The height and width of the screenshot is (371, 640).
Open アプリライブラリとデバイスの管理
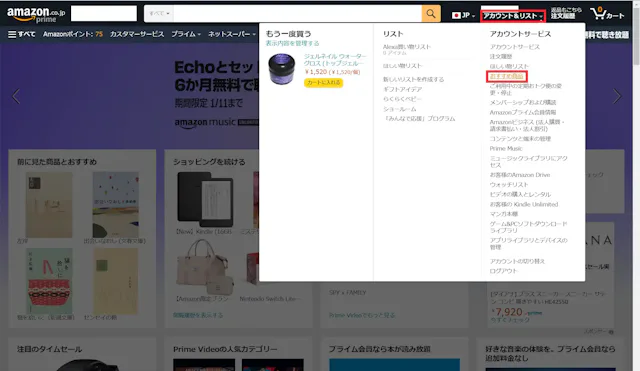click(529, 244)
